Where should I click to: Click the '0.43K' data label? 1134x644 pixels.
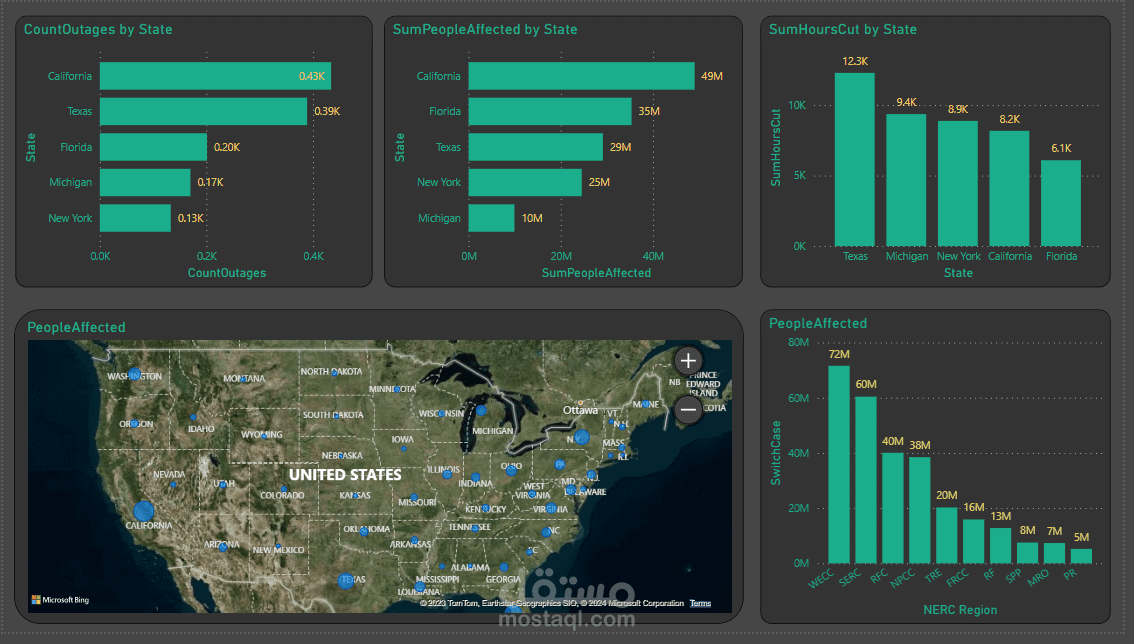[312, 76]
